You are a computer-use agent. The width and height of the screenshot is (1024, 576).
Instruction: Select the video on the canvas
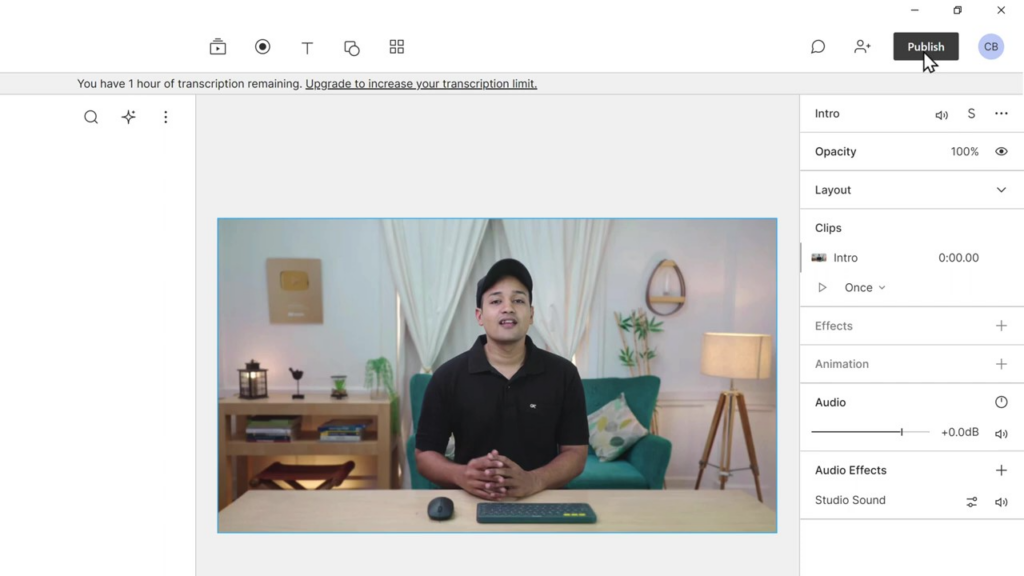point(497,376)
